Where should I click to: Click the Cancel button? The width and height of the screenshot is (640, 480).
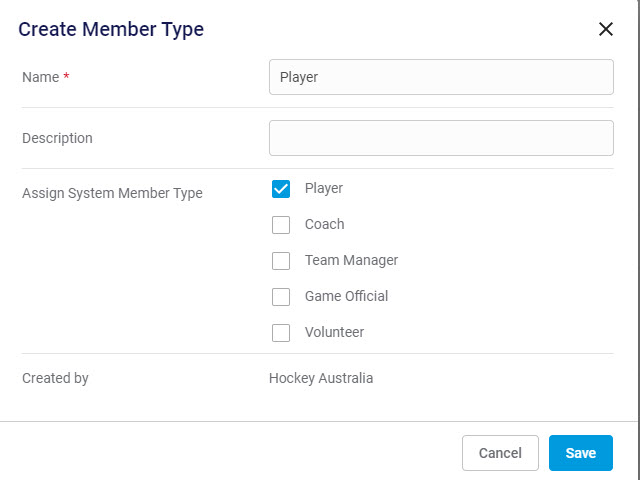(500, 453)
